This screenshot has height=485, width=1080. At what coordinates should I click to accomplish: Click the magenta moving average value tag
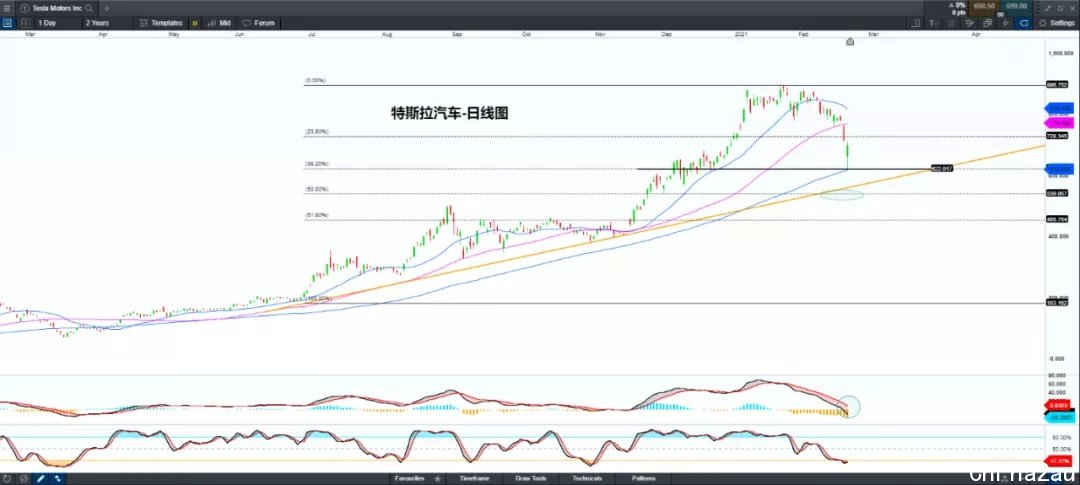(x=1060, y=123)
